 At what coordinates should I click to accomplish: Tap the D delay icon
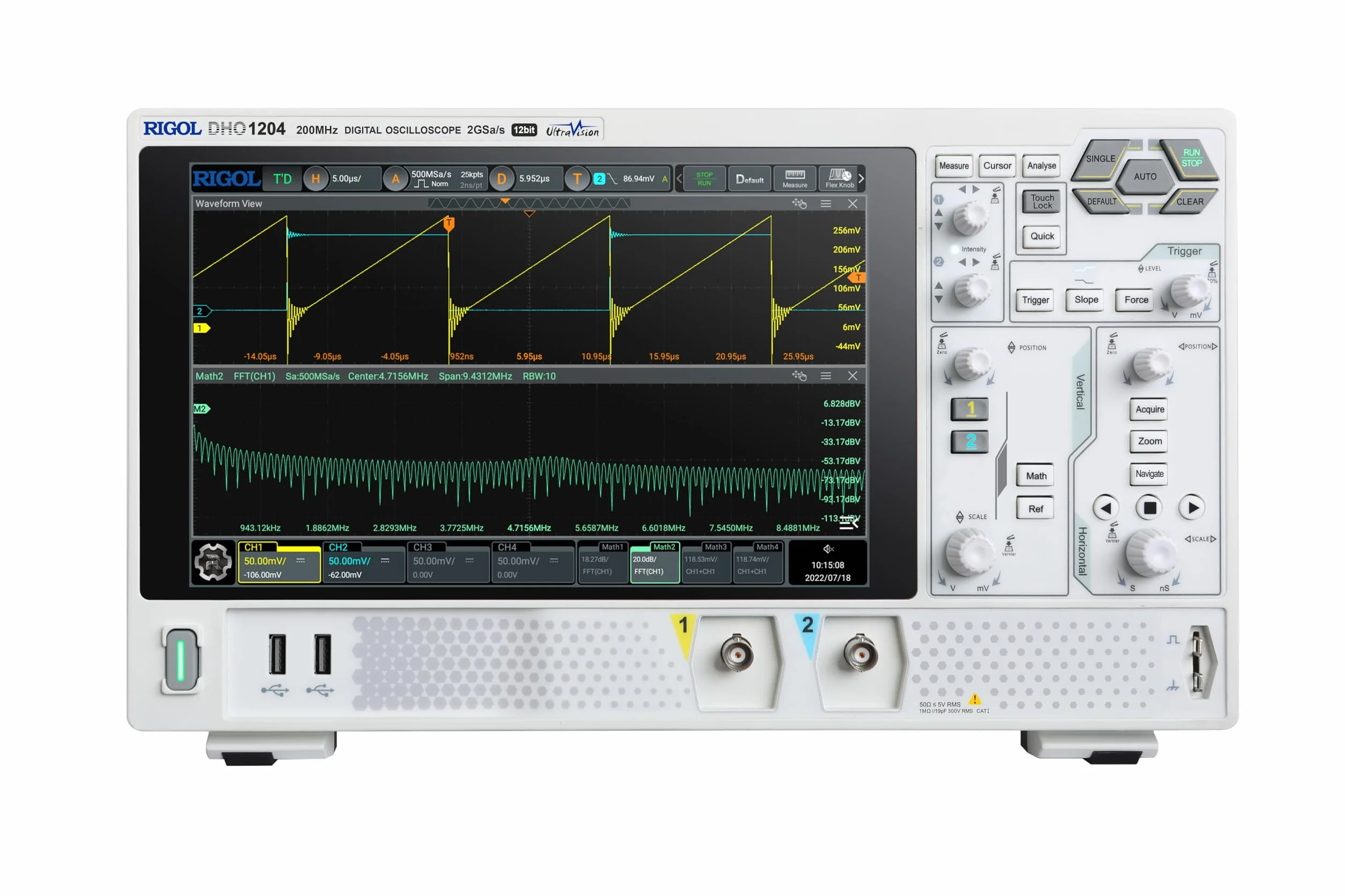(x=502, y=179)
